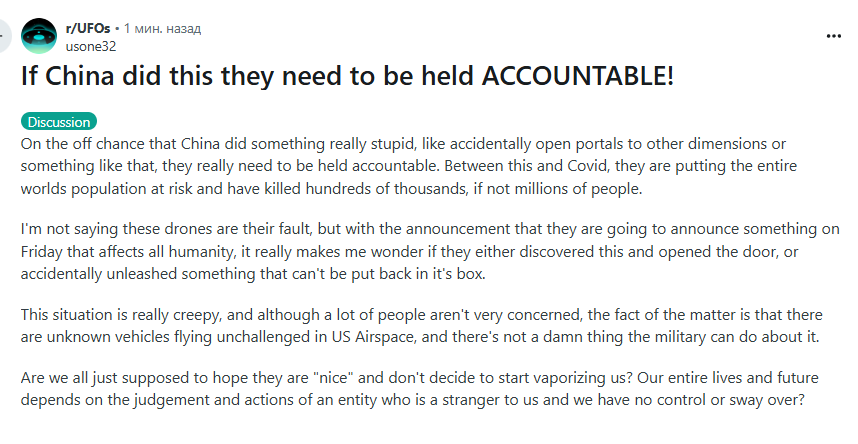The height and width of the screenshot is (444, 858).
Task: Click the line starting 'On the off chance'
Action: tap(403, 144)
